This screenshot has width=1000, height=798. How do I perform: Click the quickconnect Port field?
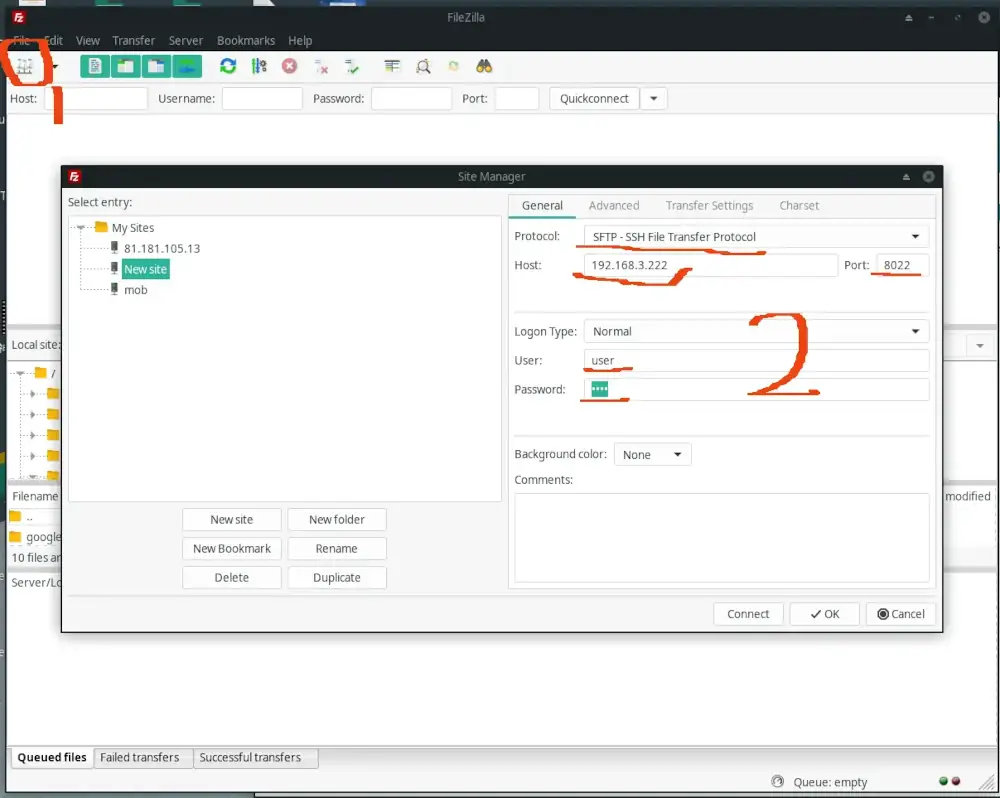[517, 99]
